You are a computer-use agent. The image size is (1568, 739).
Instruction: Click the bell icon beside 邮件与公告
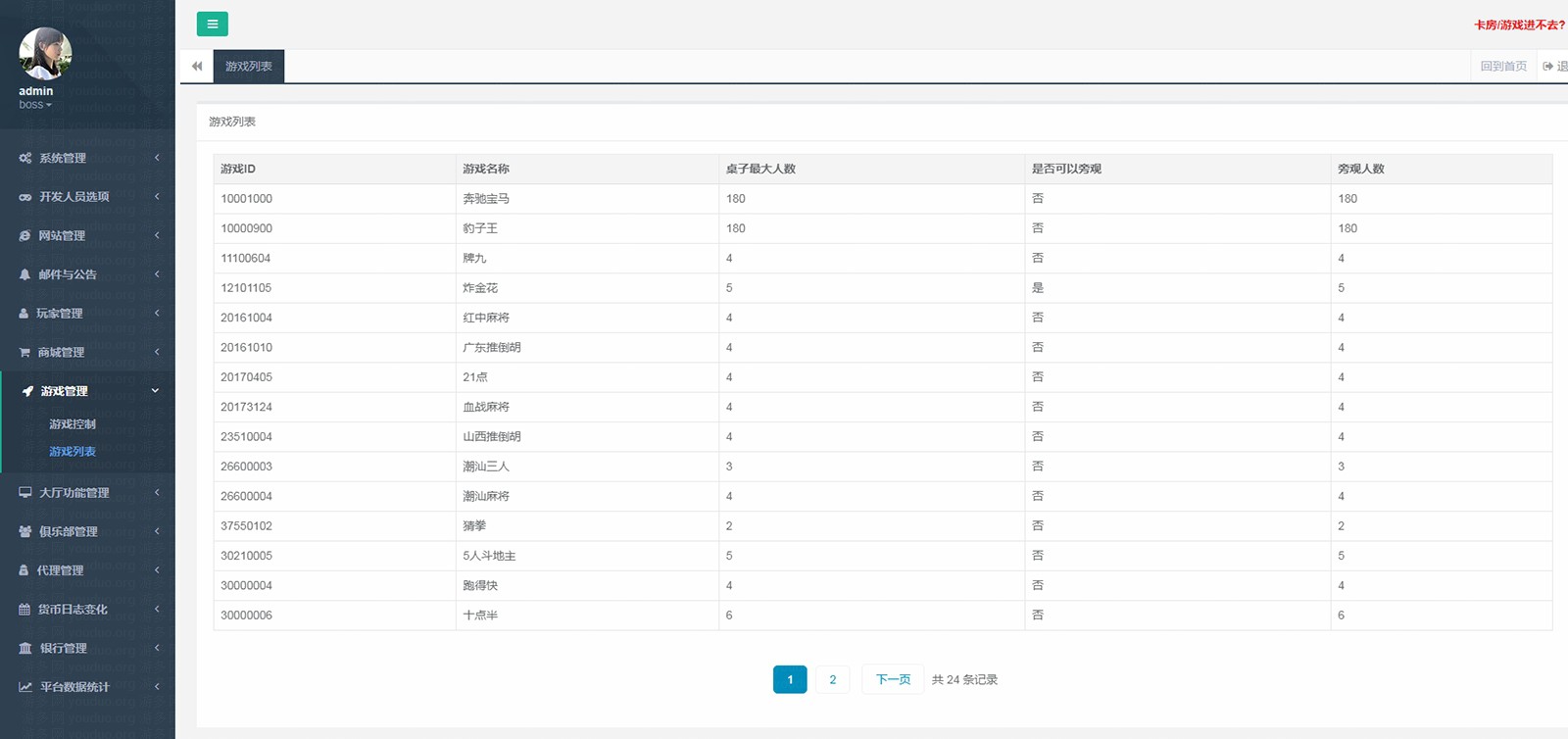25,274
